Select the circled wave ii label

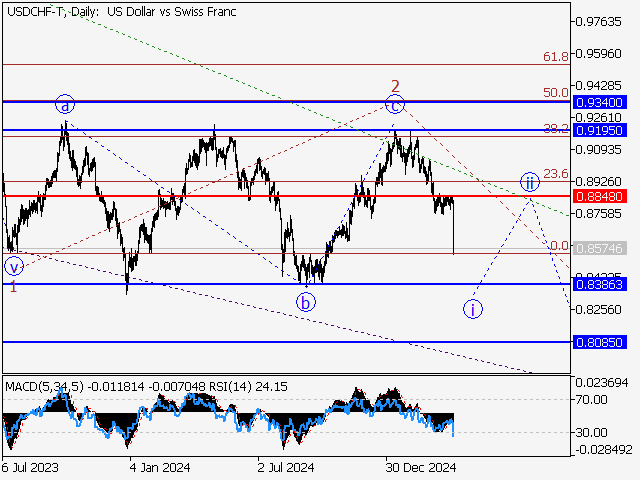(x=529, y=181)
